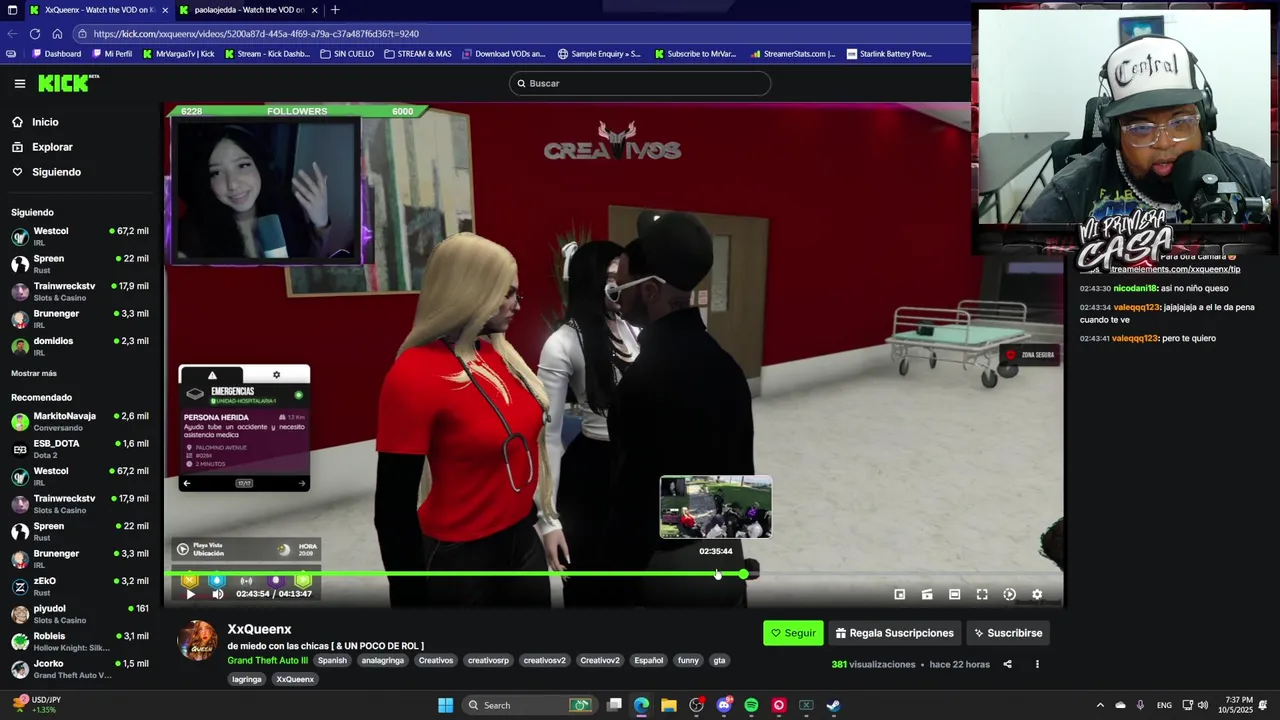Viewport: 1280px width, 720px height.
Task: Open the Kick hamburger sidebar menu
Action: [x=19, y=83]
